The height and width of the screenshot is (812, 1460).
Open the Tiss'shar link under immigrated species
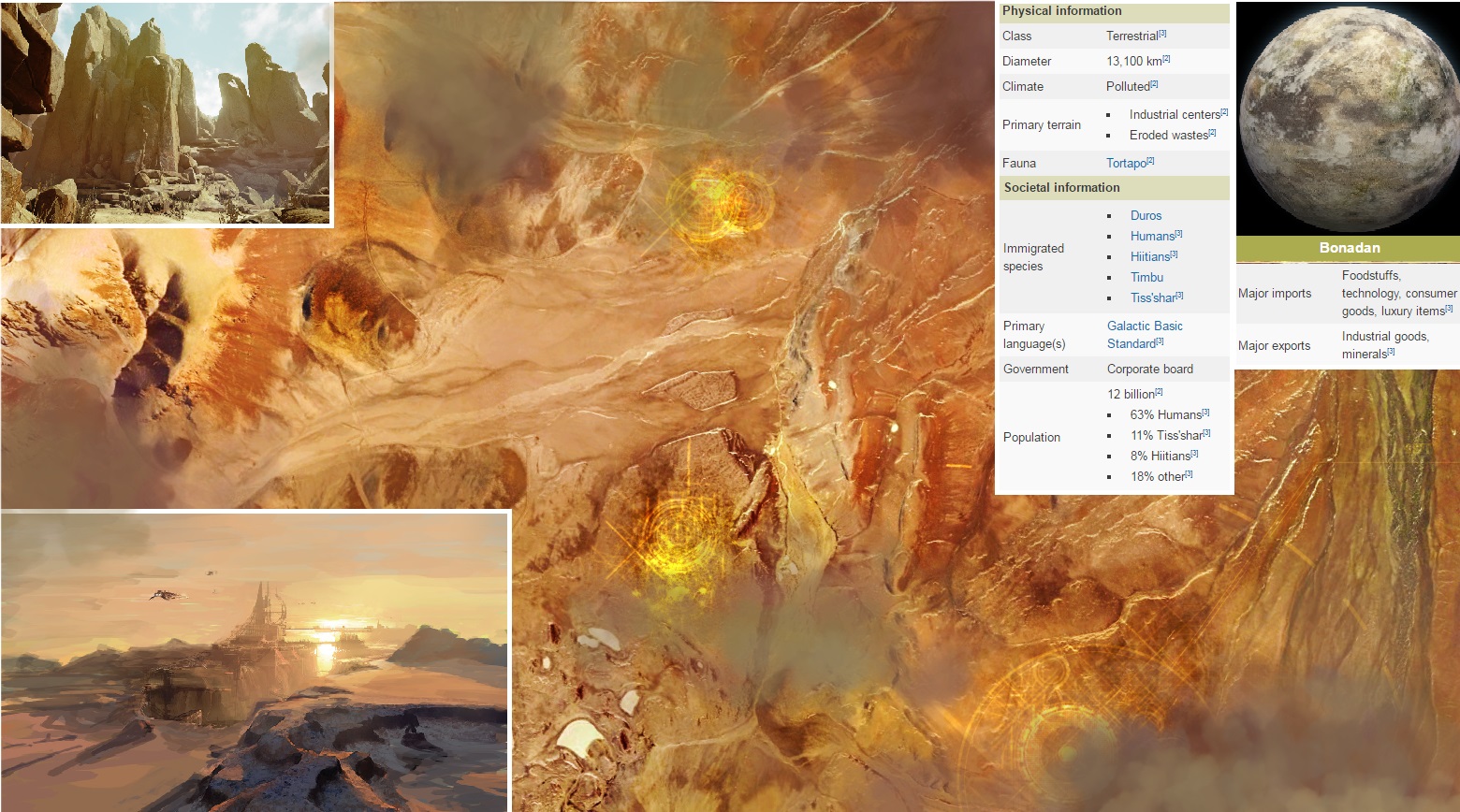coord(1152,298)
